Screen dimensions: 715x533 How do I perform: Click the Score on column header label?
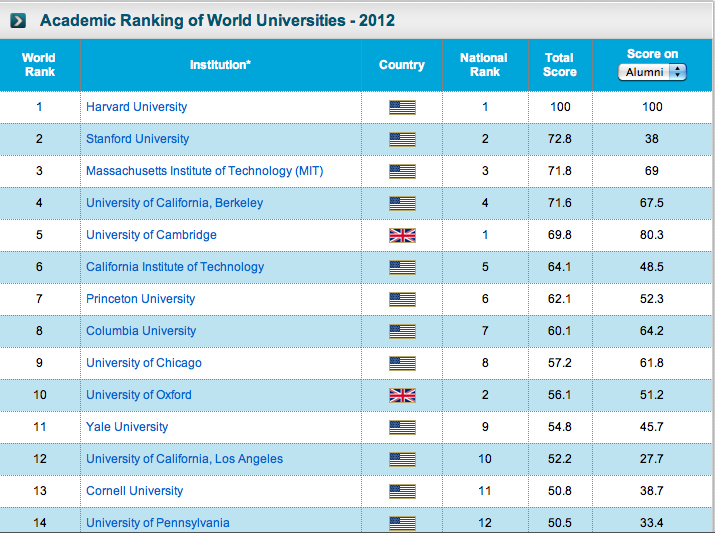[652, 54]
